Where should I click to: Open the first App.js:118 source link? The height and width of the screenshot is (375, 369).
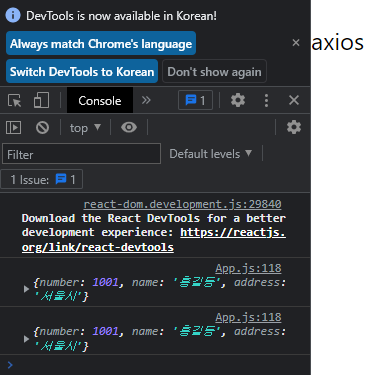tap(248, 268)
